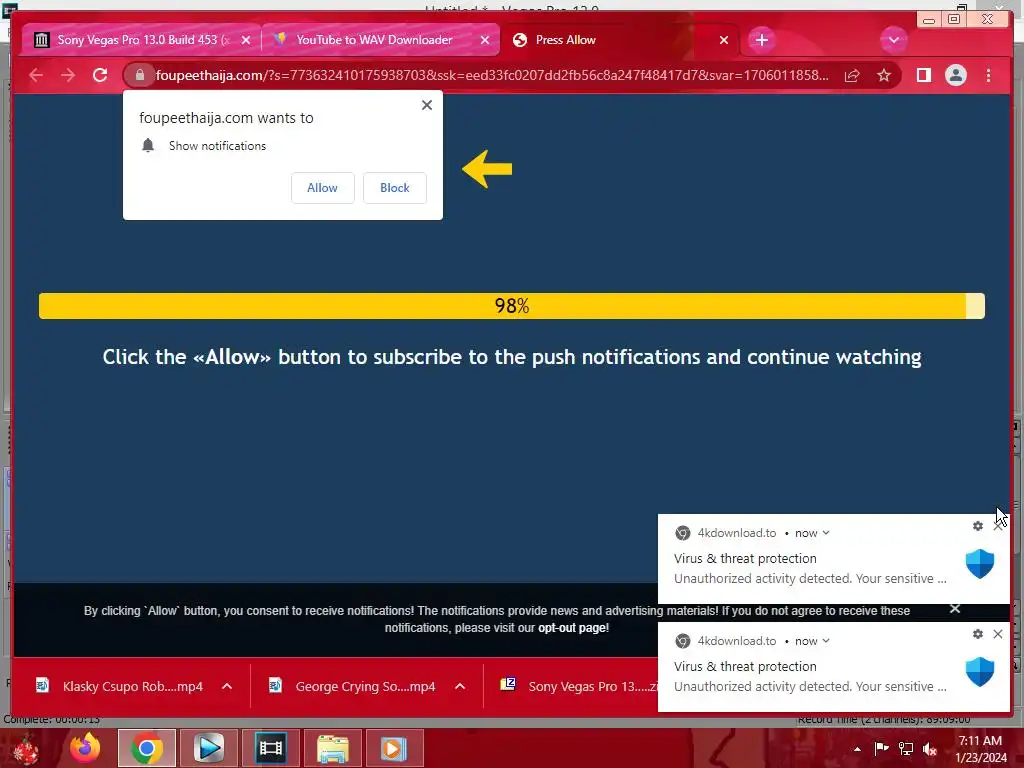View site information via lock icon
Viewport: 1024px width, 768px height.
pos(140,75)
